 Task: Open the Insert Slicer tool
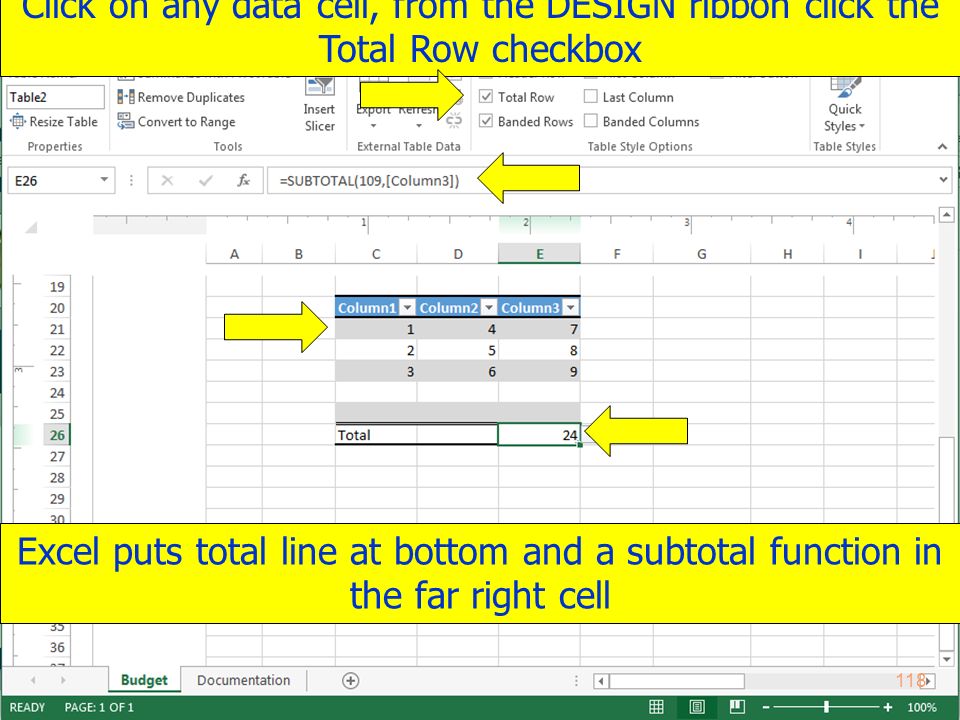319,105
